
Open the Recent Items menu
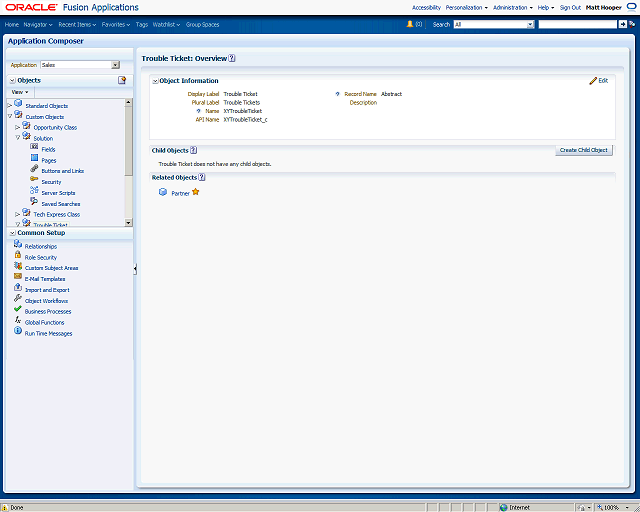pos(77,24)
